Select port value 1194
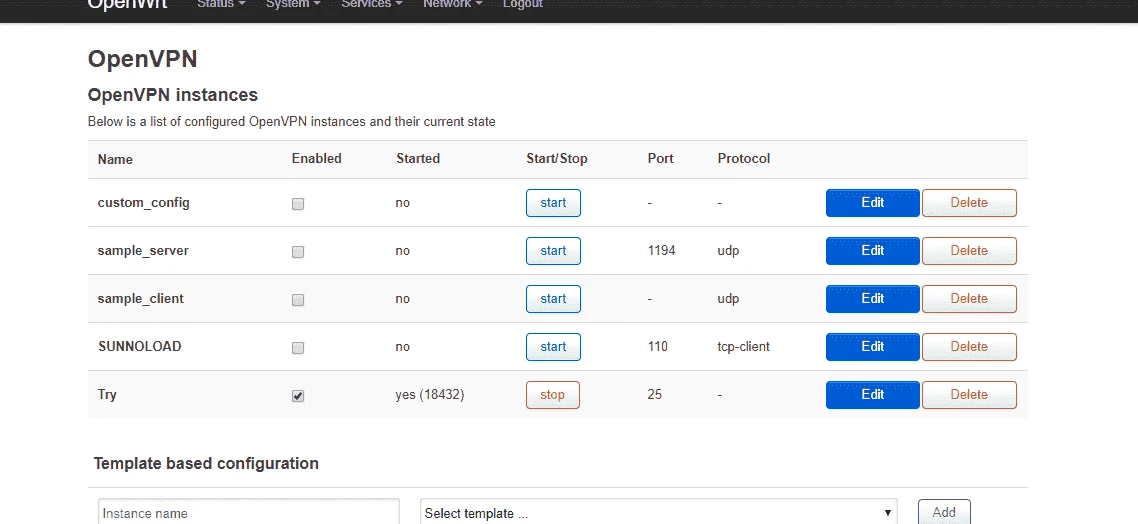The height and width of the screenshot is (524, 1138). point(661,251)
